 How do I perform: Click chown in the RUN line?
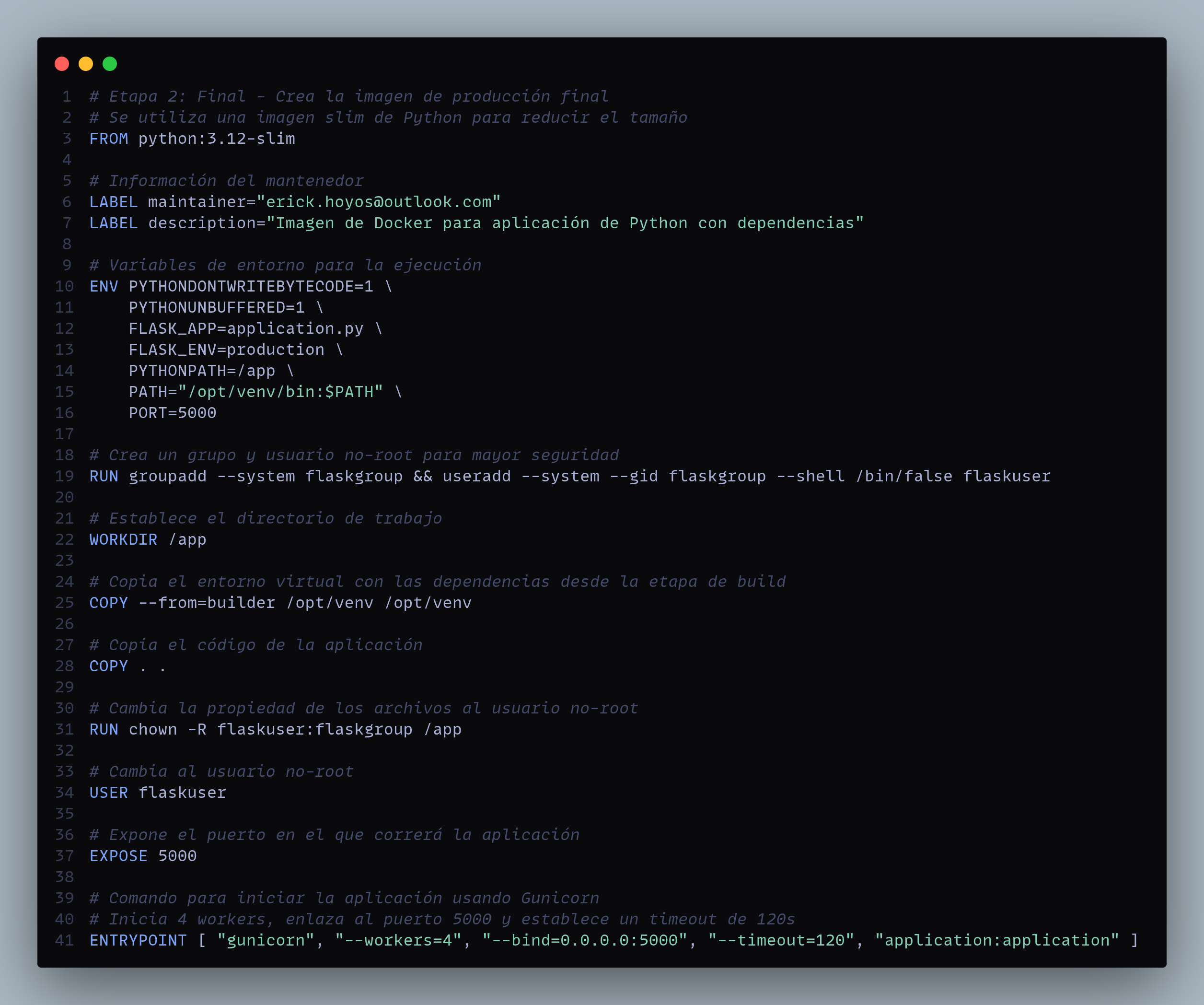(152, 730)
